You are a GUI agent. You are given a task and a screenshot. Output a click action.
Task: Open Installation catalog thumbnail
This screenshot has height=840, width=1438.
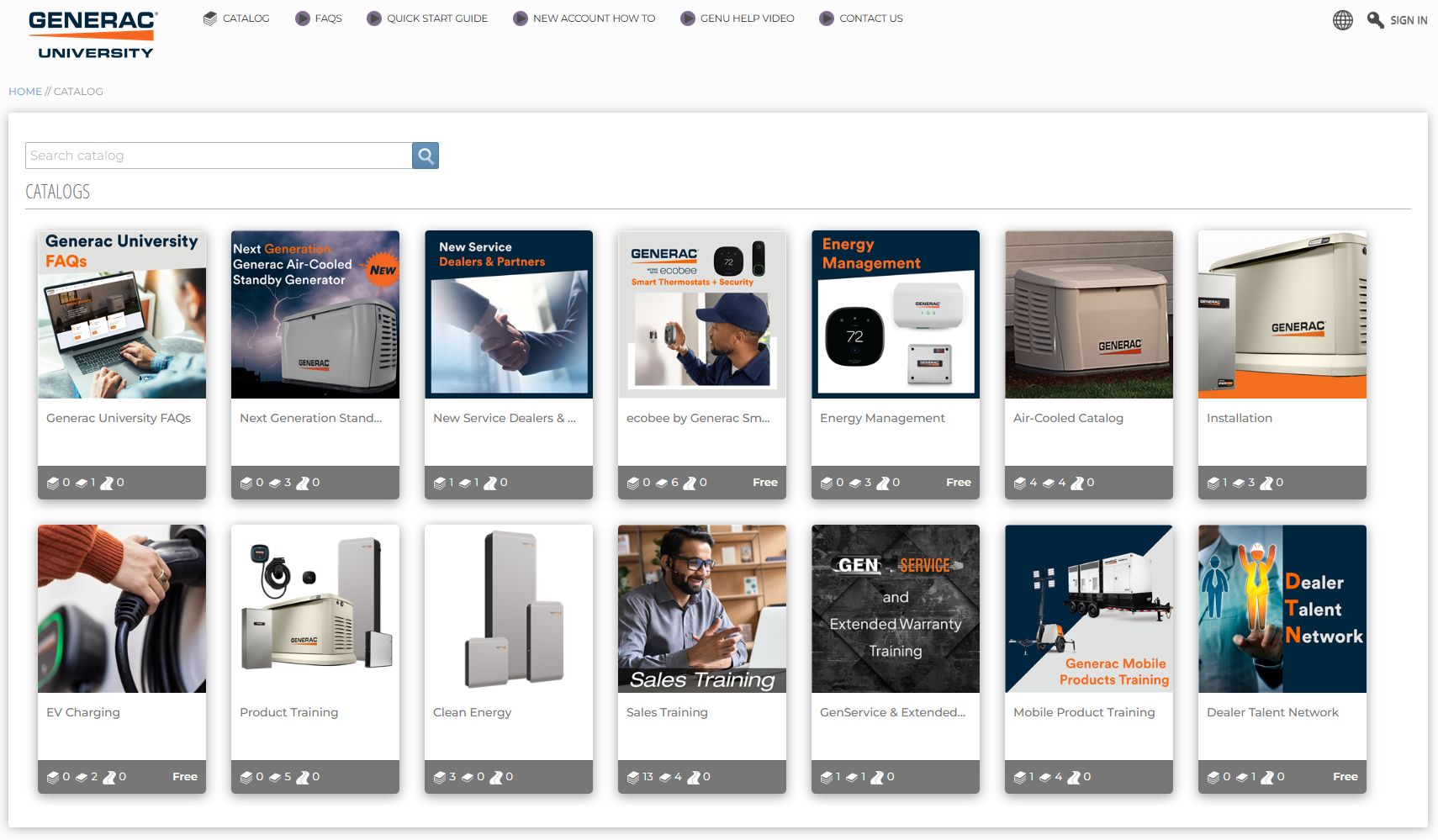(1282, 314)
